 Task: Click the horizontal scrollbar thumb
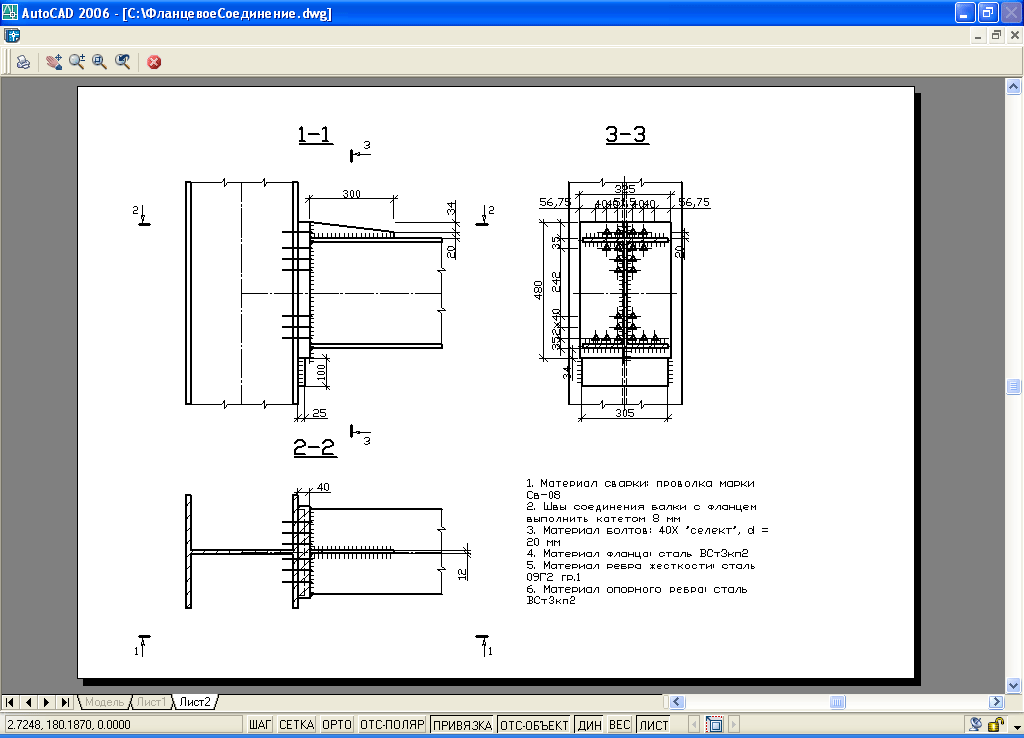(837, 702)
